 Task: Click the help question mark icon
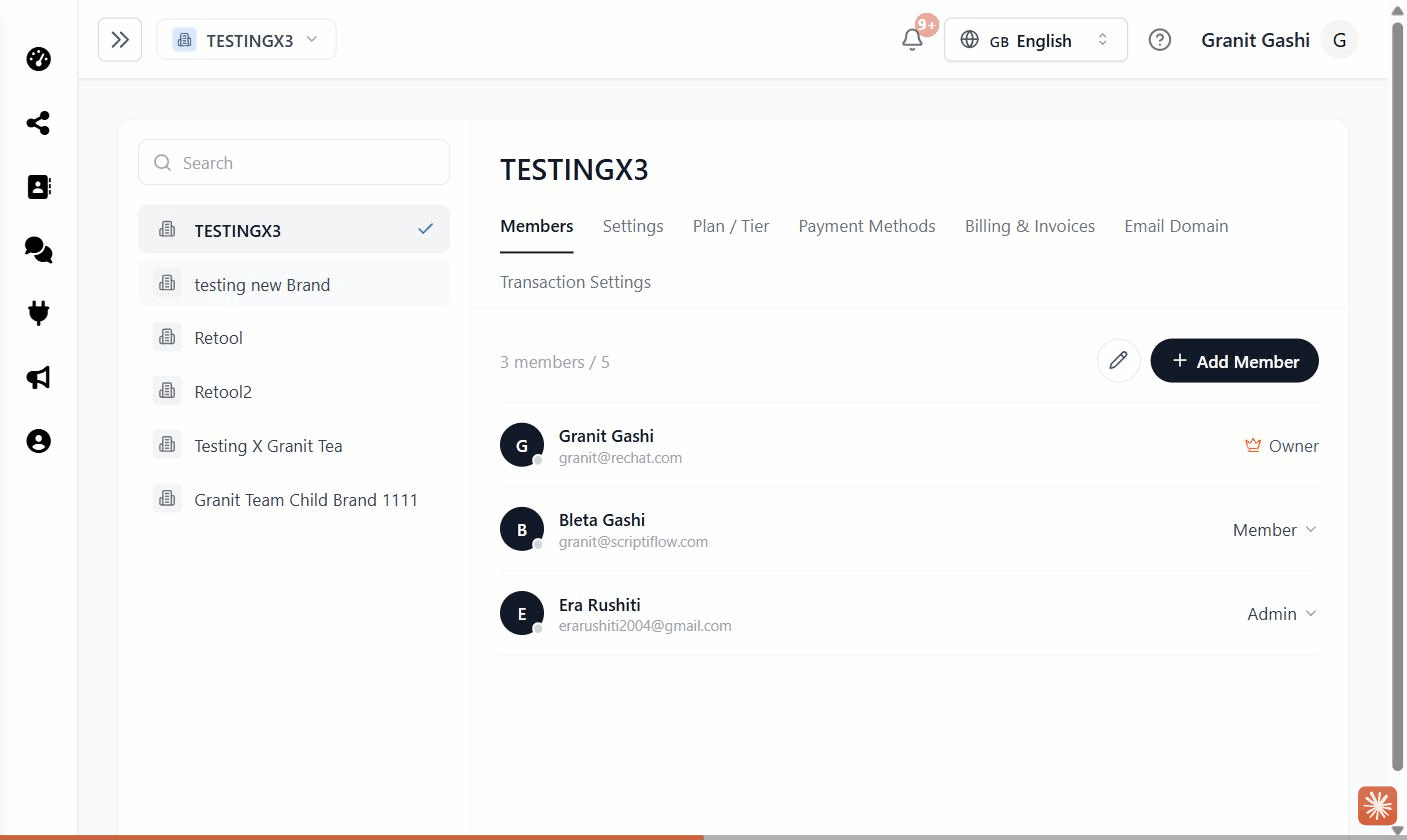(x=1160, y=40)
